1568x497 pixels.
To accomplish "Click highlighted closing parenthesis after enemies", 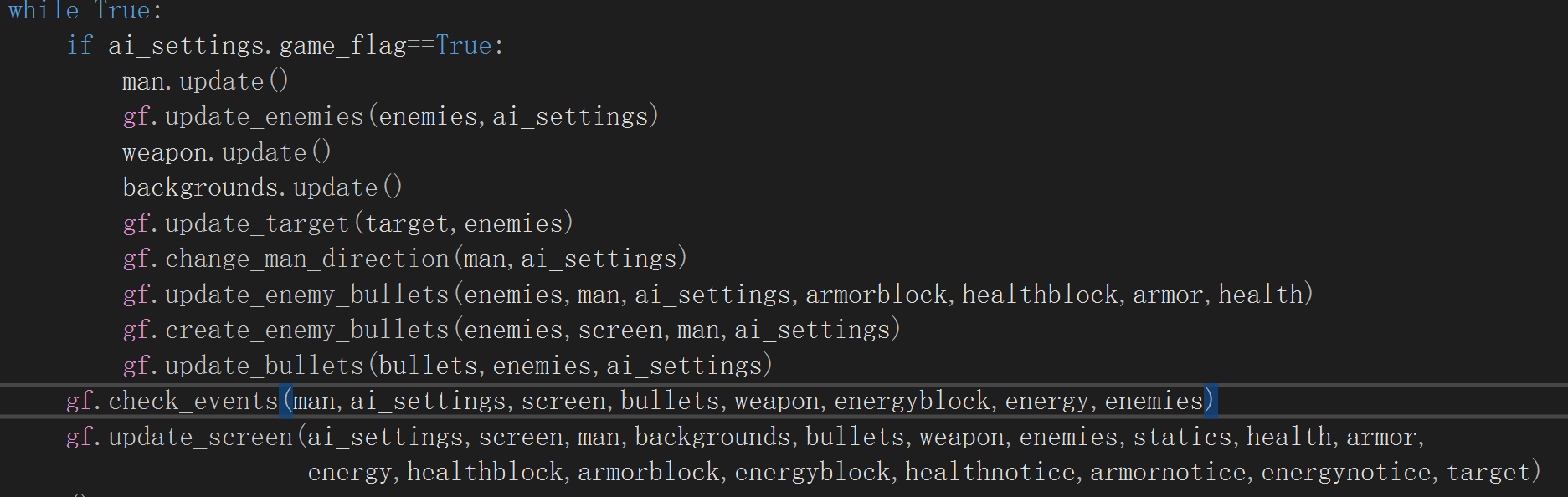I will click(x=1209, y=401).
